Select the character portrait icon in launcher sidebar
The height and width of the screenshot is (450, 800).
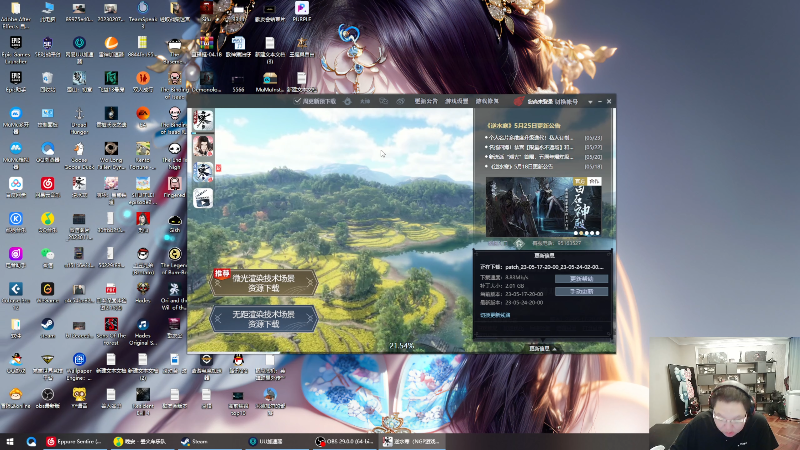[x=203, y=146]
